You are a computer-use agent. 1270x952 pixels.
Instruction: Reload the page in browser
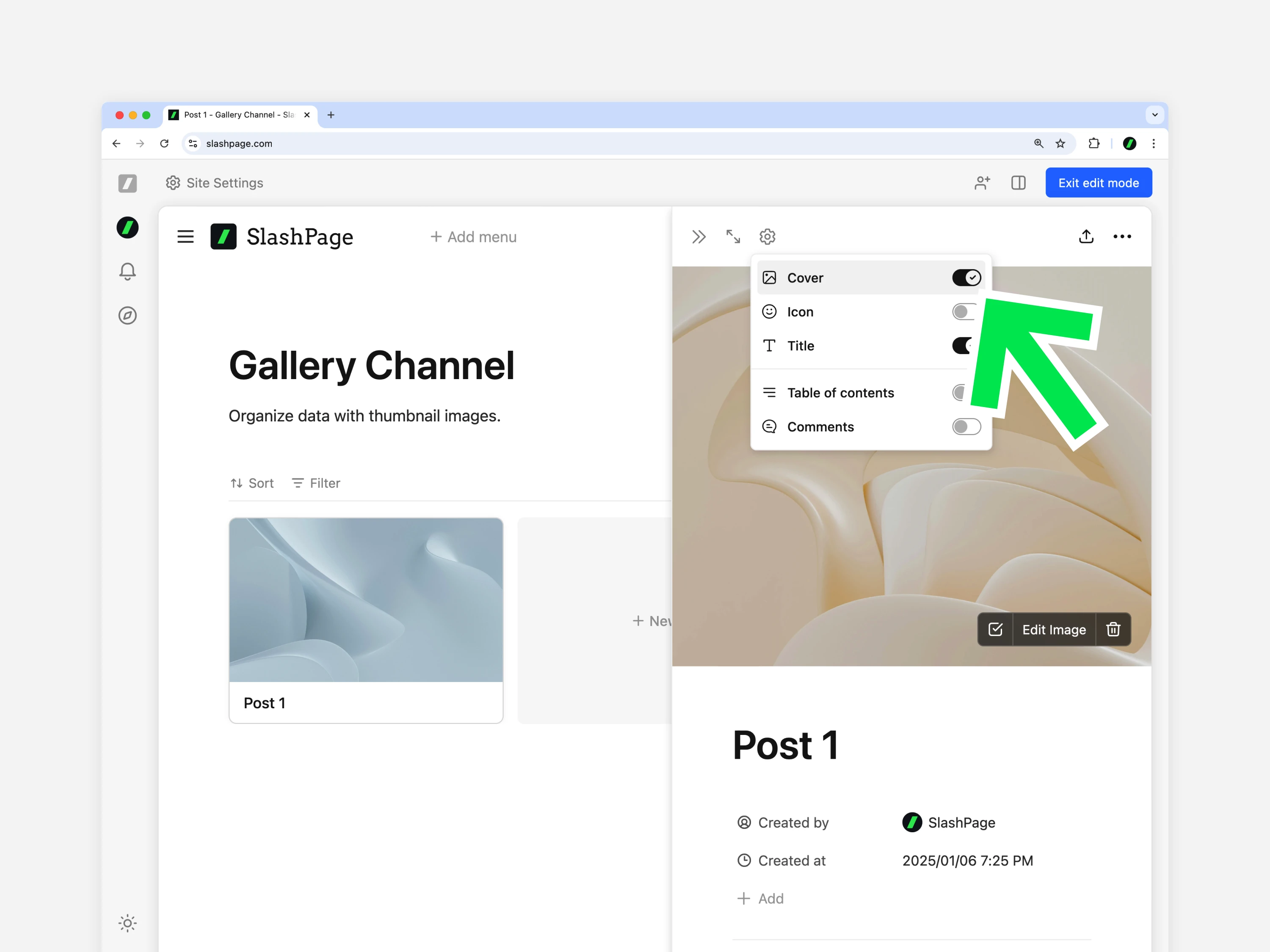pyautogui.click(x=164, y=143)
